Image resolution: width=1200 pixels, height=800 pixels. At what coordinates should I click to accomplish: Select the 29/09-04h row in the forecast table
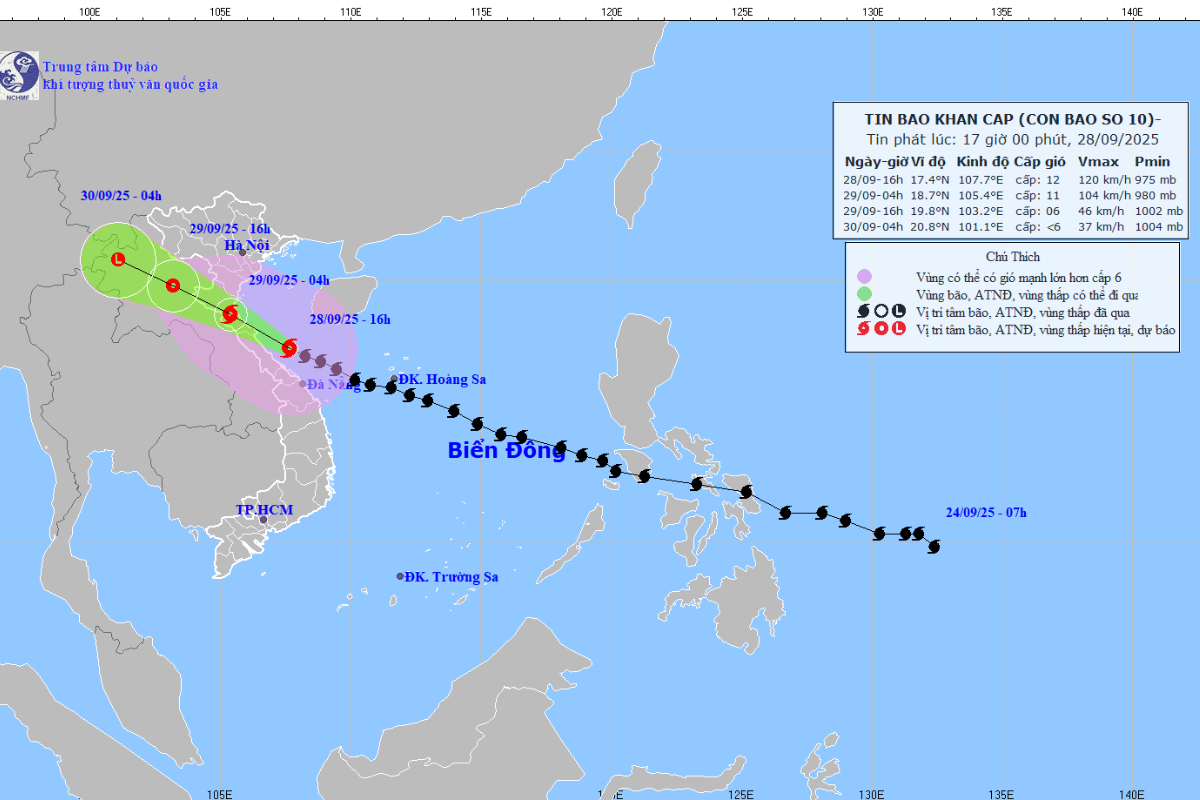1013,194
